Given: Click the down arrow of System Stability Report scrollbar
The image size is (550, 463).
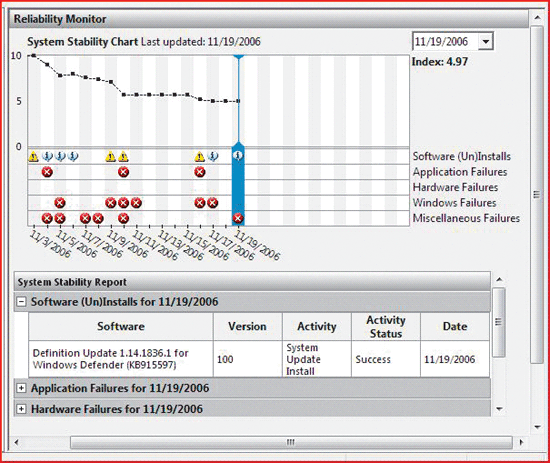Looking at the screenshot, I should coord(499,409).
